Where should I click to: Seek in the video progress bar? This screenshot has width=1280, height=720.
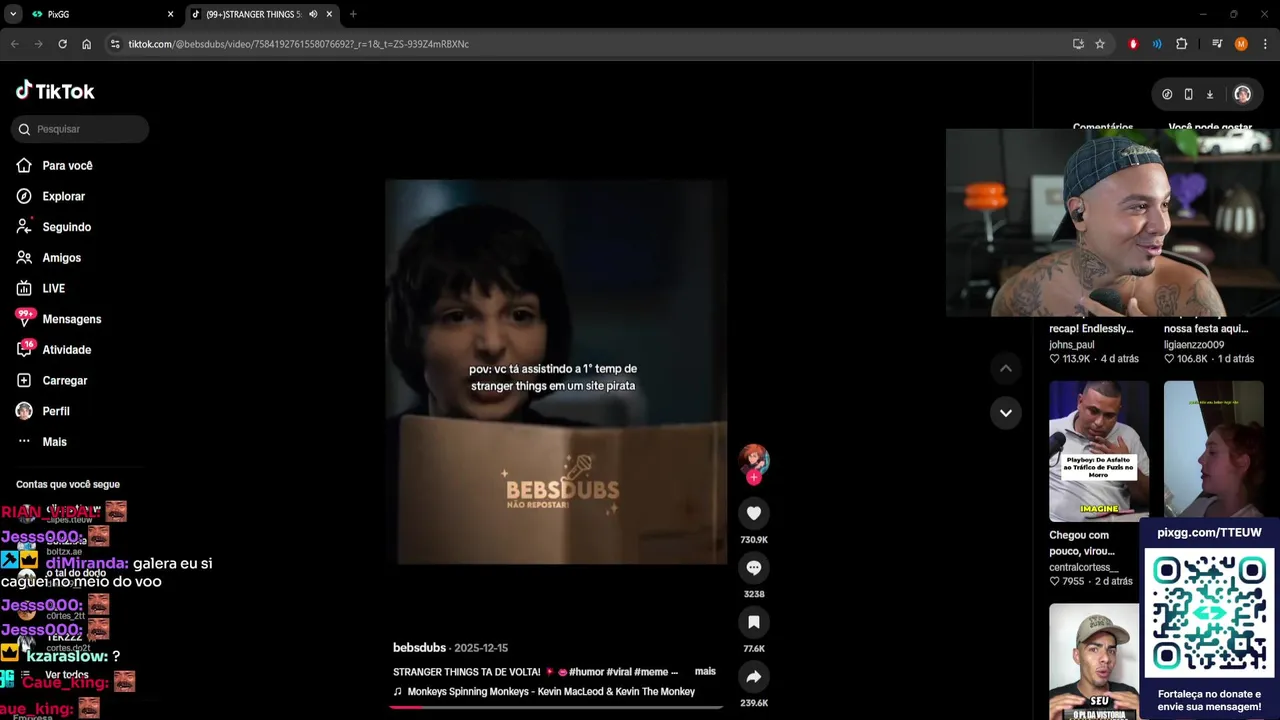pyautogui.click(x=556, y=707)
